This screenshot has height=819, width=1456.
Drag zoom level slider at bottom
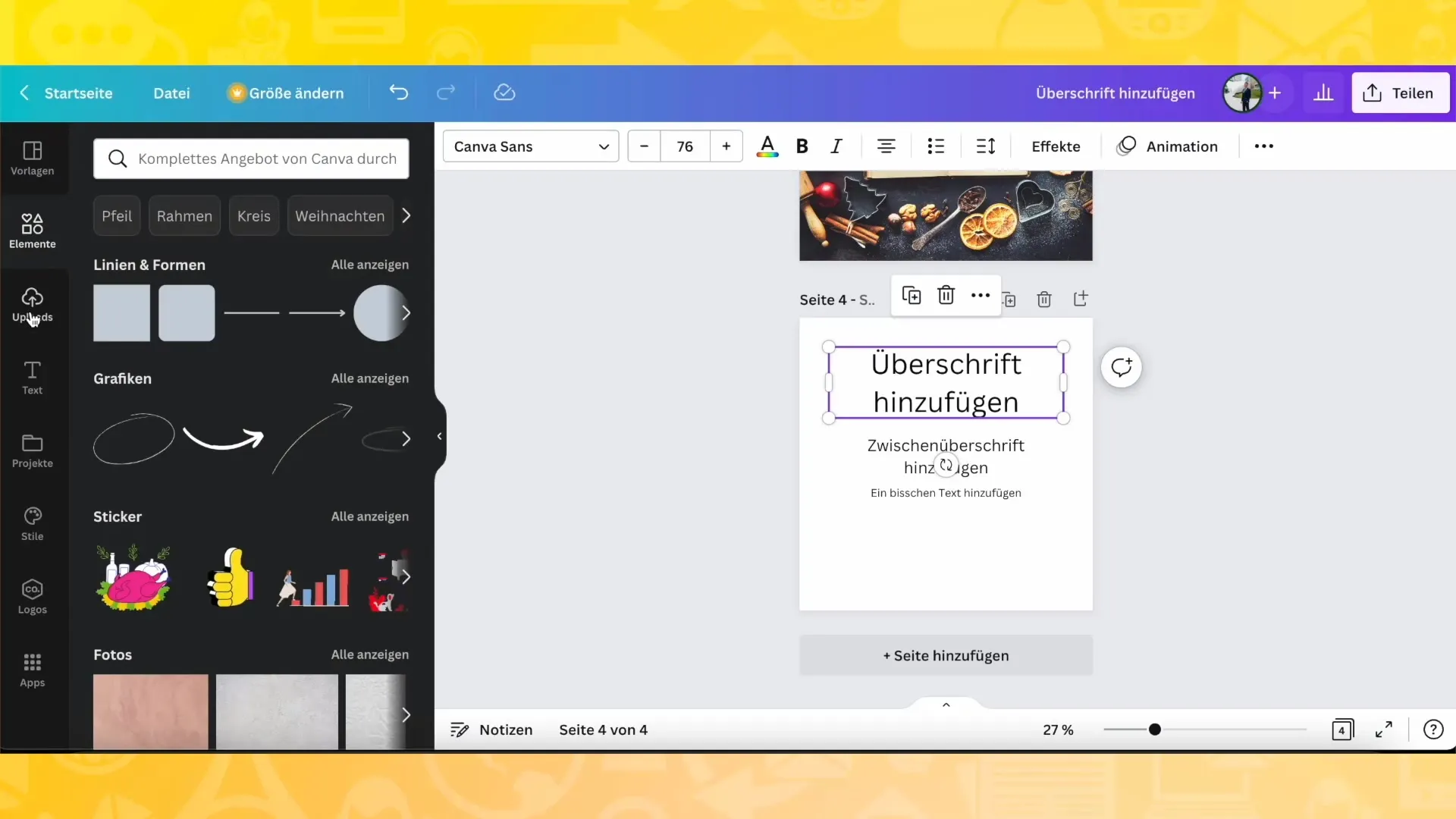pyautogui.click(x=1154, y=729)
